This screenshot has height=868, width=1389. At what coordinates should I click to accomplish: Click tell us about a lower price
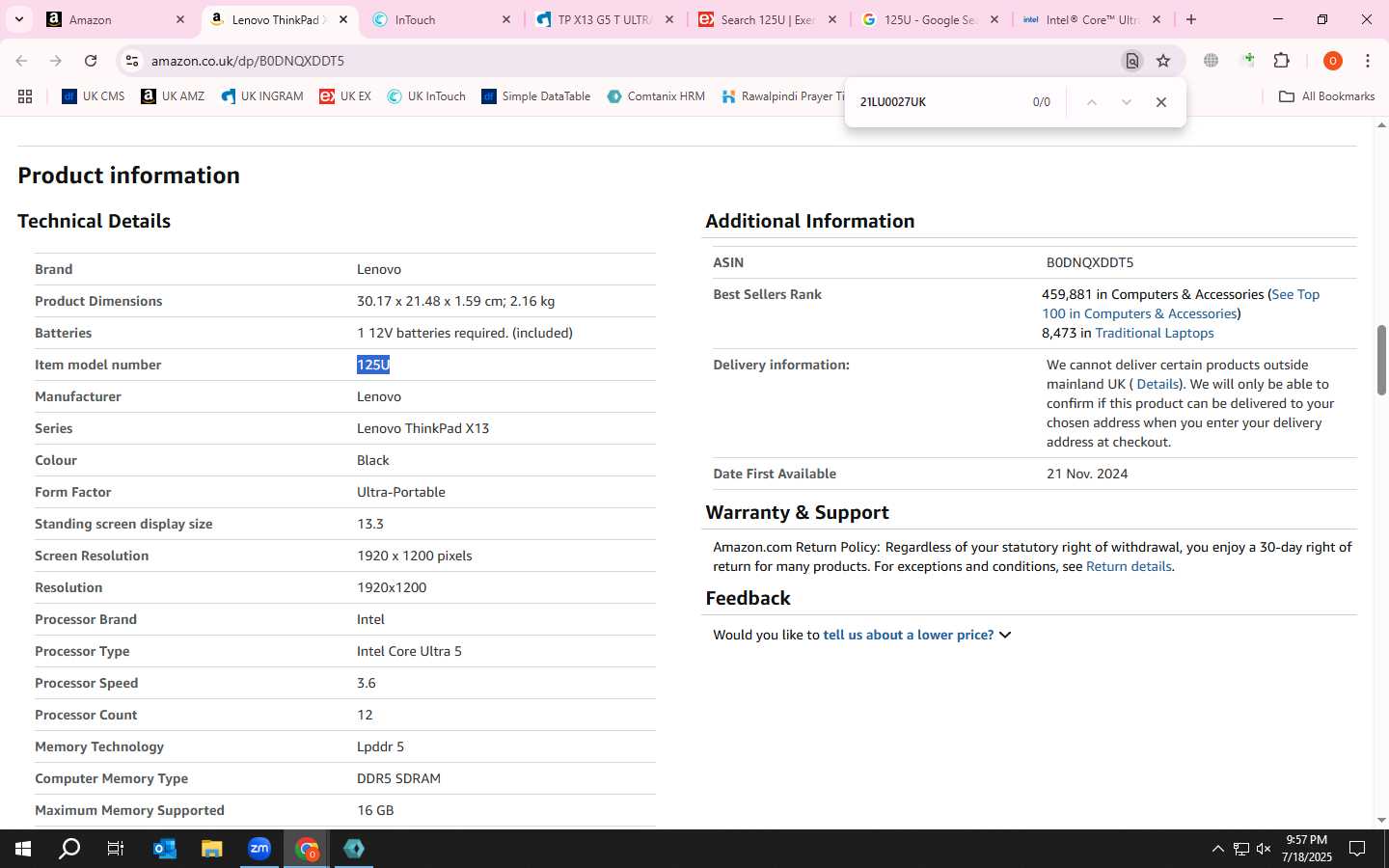point(908,635)
